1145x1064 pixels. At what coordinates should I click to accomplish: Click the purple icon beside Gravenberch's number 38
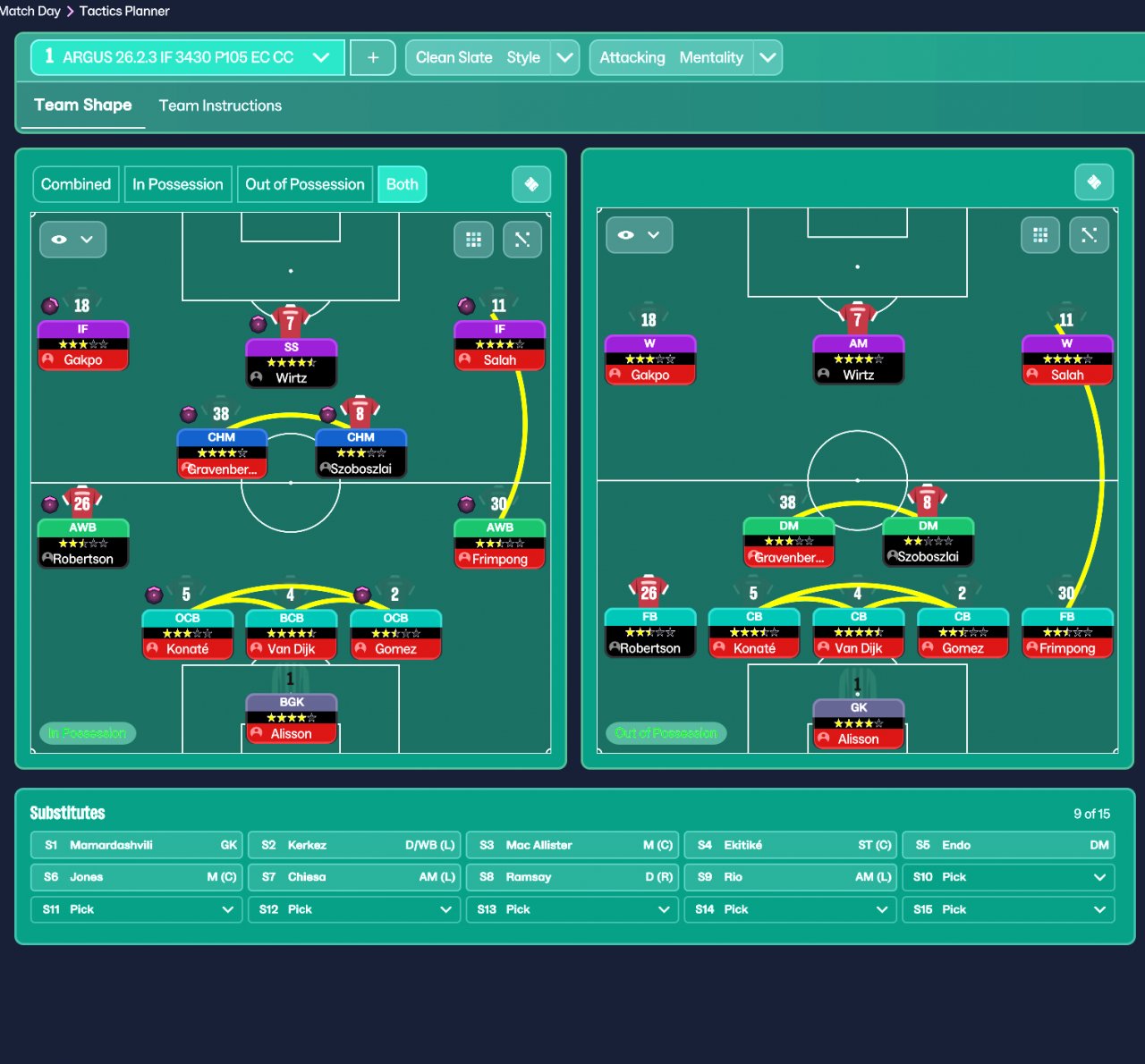pyautogui.click(x=189, y=414)
